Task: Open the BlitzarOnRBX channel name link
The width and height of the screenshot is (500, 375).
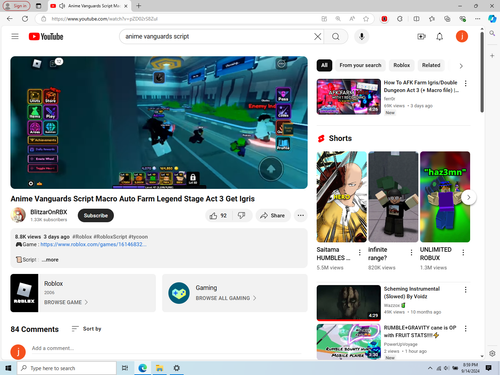Action: click(49, 212)
